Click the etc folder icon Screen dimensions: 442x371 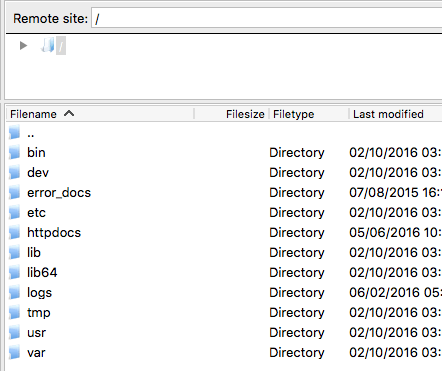(x=15, y=212)
